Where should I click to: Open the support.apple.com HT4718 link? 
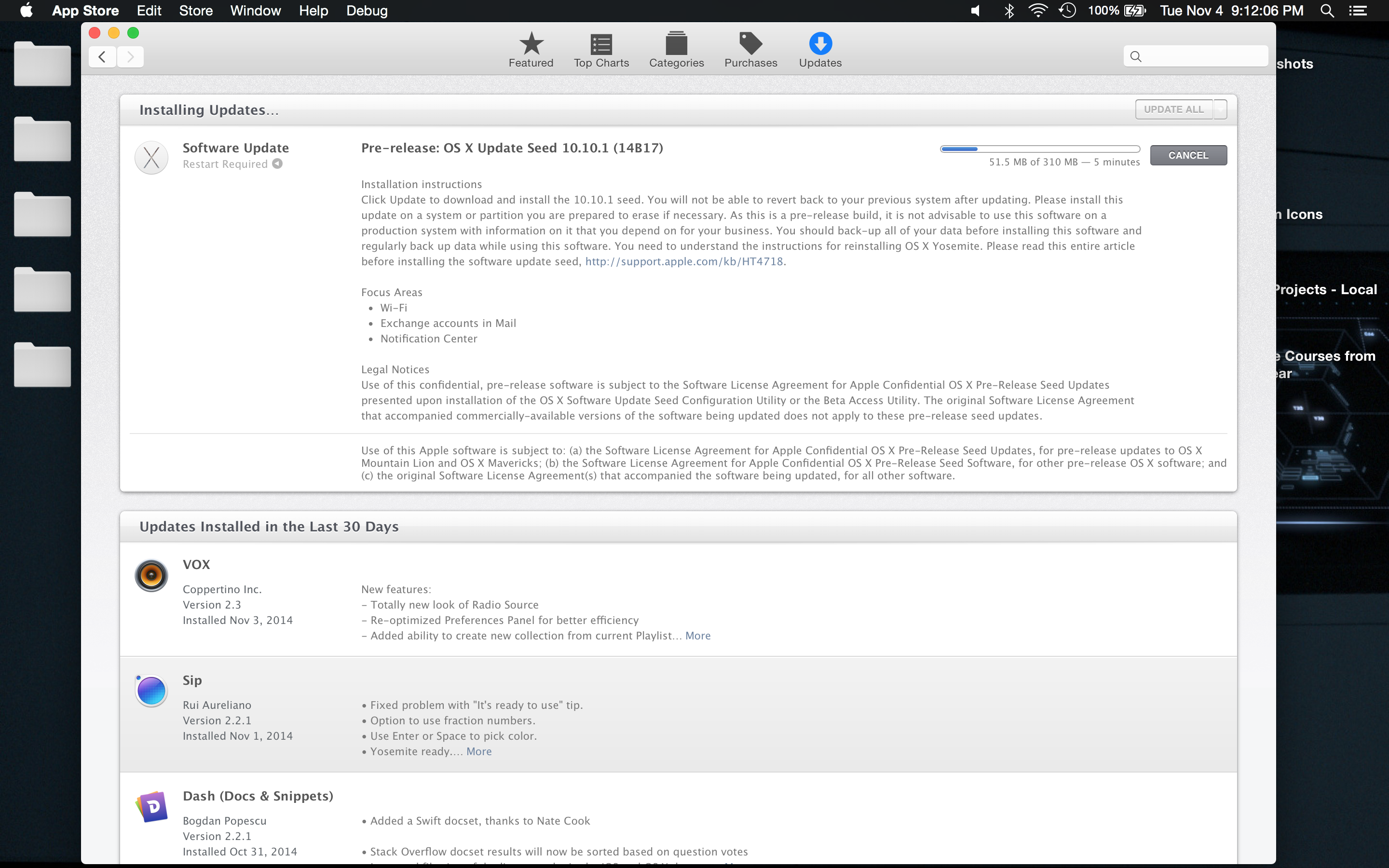coord(683,261)
